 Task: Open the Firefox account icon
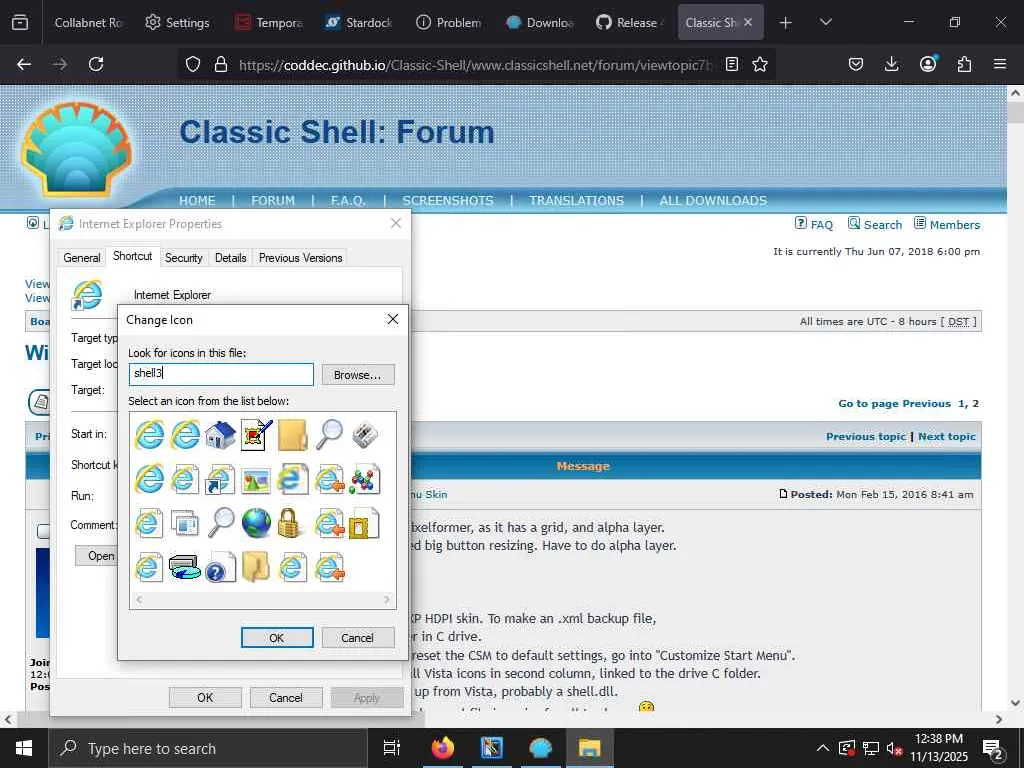click(927, 63)
